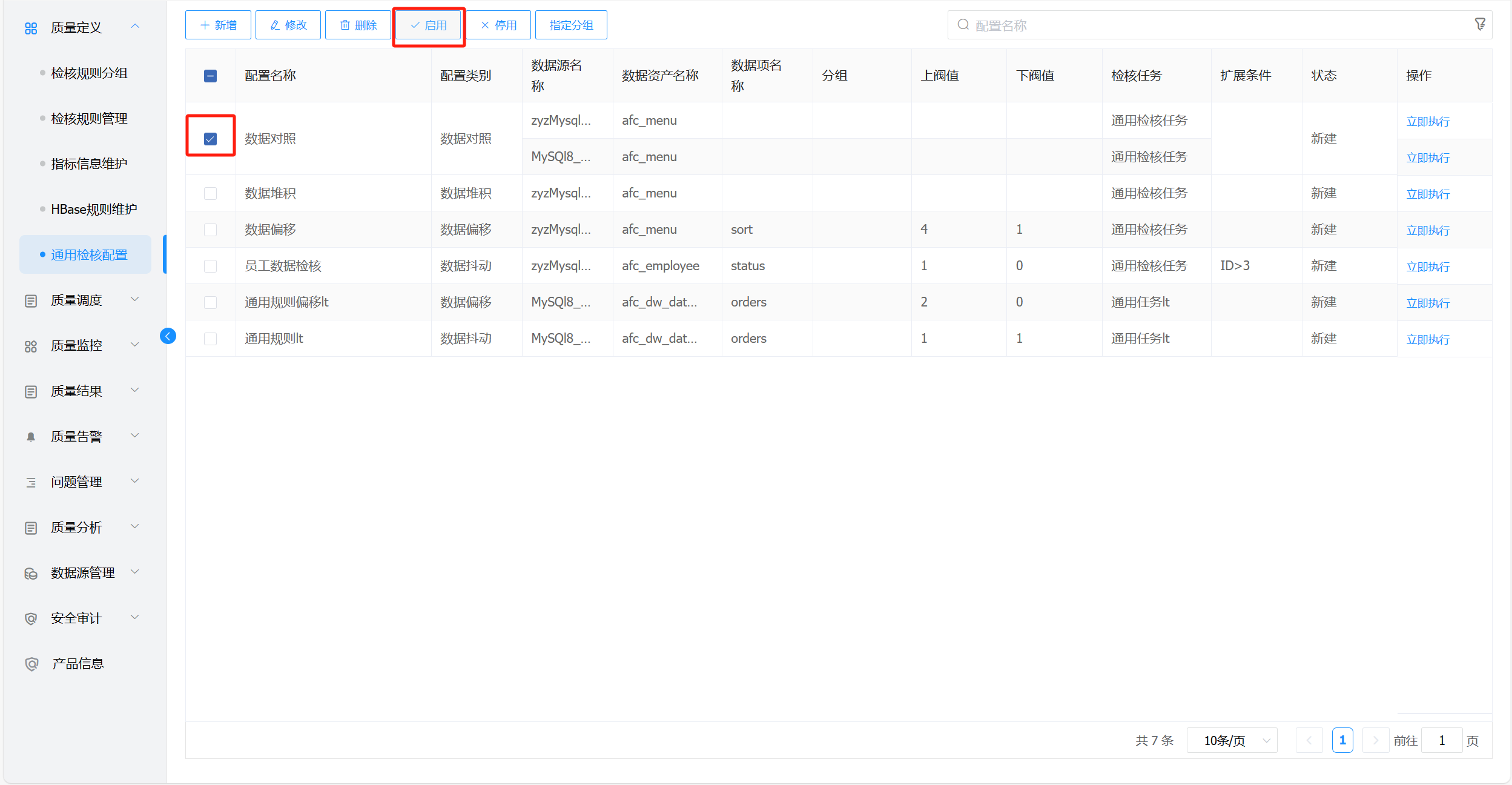Click the 产品信息 icon in sidebar
This screenshot has height=785, width=1512.
(31, 664)
